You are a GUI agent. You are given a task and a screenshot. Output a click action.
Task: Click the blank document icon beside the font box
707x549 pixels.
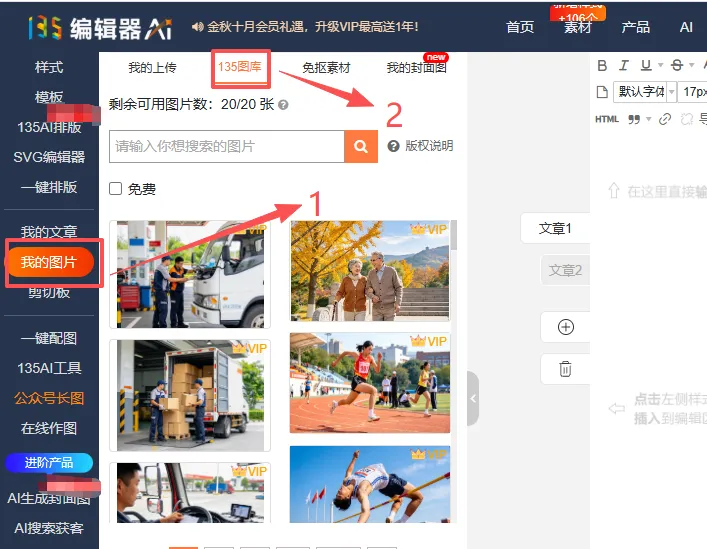coord(602,92)
